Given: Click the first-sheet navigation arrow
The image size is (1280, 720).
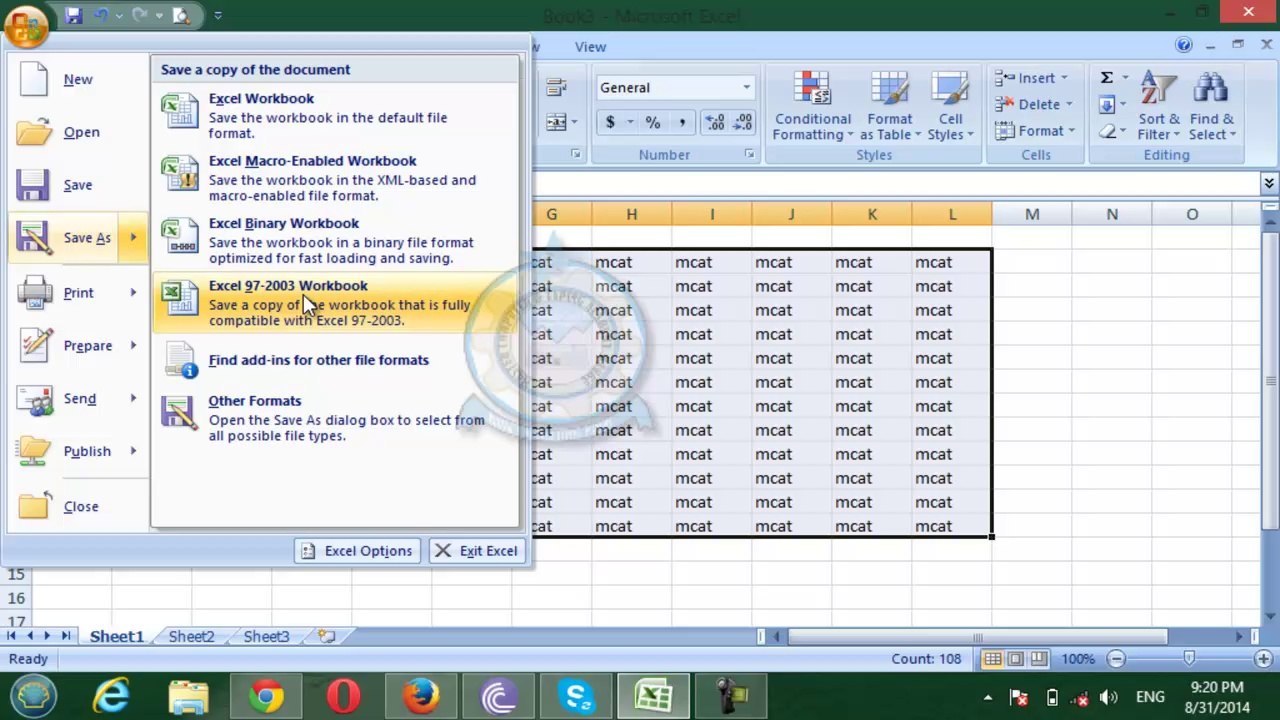Looking at the screenshot, I should point(12,636).
